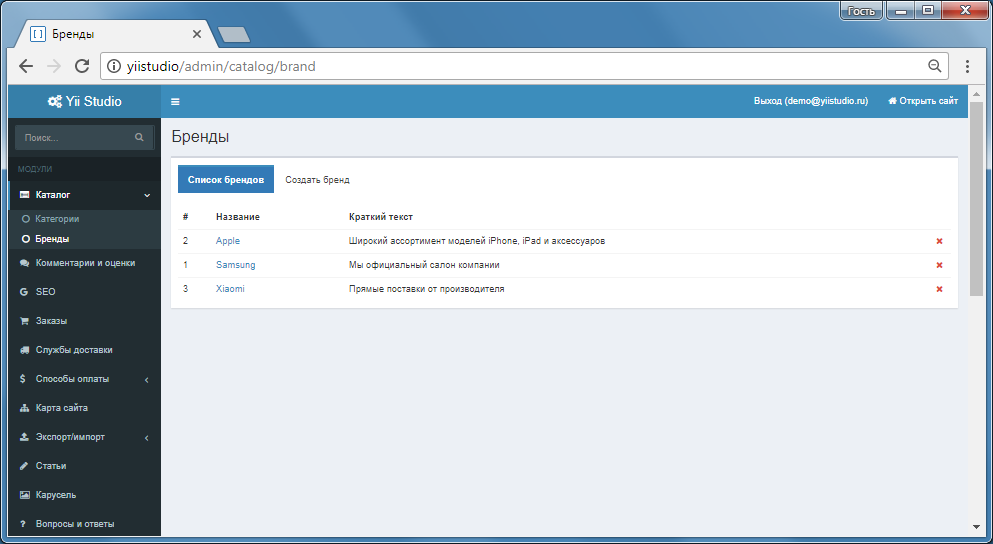Open the Samsung brand link
Screen dimensions: 993x544
(x=236, y=265)
